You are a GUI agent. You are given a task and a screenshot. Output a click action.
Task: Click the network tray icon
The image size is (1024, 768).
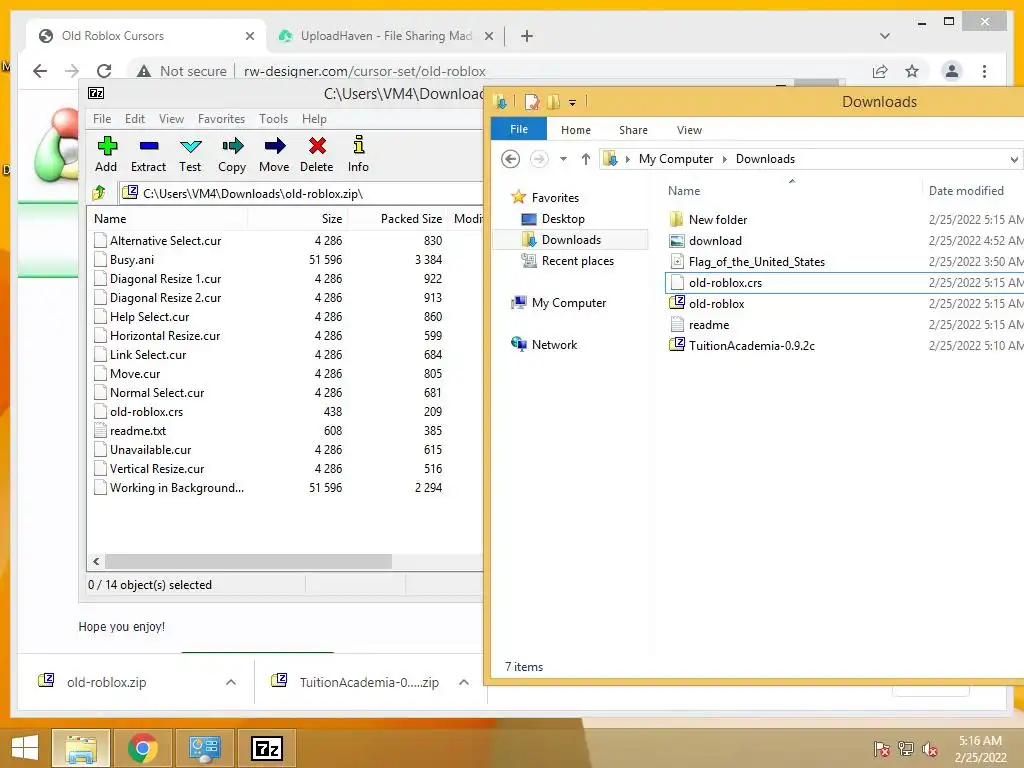click(x=906, y=749)
